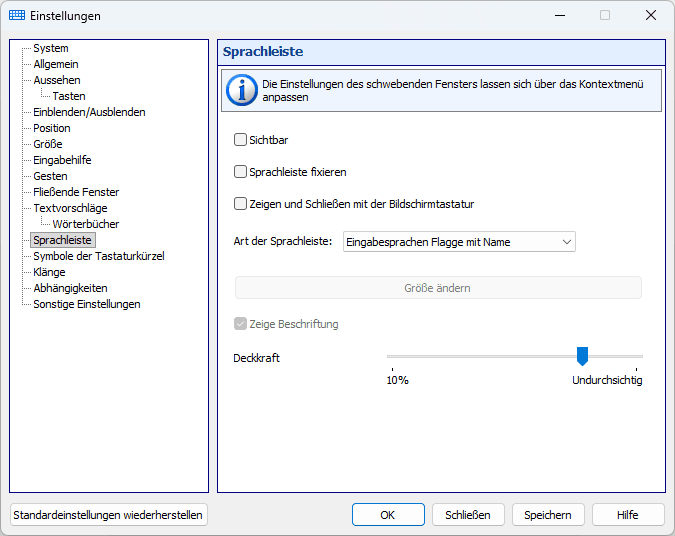Open the Gesten settings page

(50, 176)
